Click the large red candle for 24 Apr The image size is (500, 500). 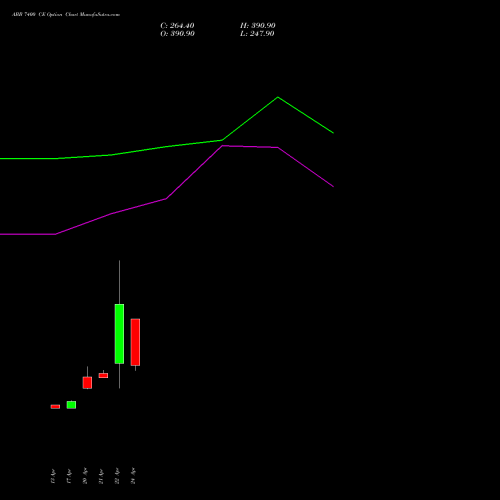point(135,342)
